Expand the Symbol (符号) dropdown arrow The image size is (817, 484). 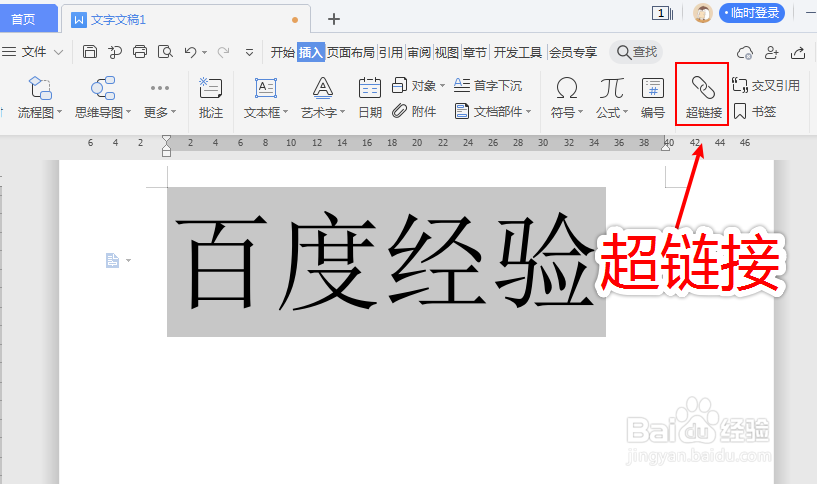point(580,112)
